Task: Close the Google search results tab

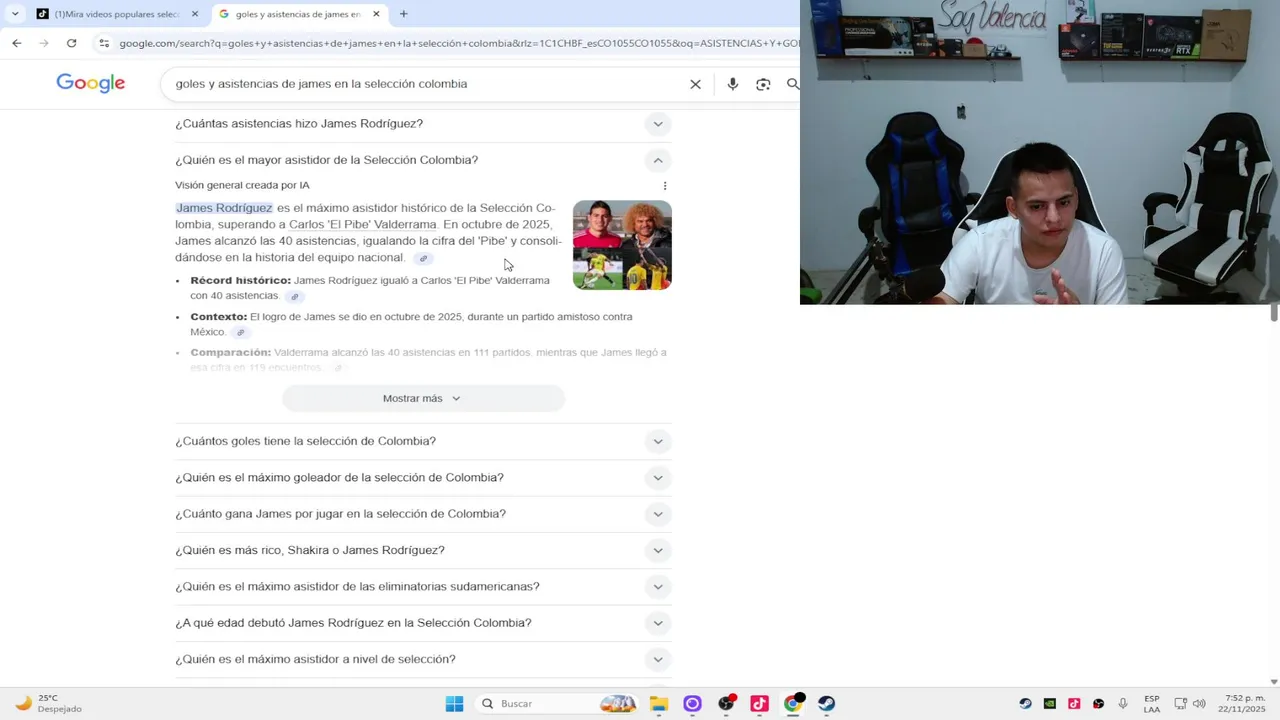Action: click(x=376, y=14)
